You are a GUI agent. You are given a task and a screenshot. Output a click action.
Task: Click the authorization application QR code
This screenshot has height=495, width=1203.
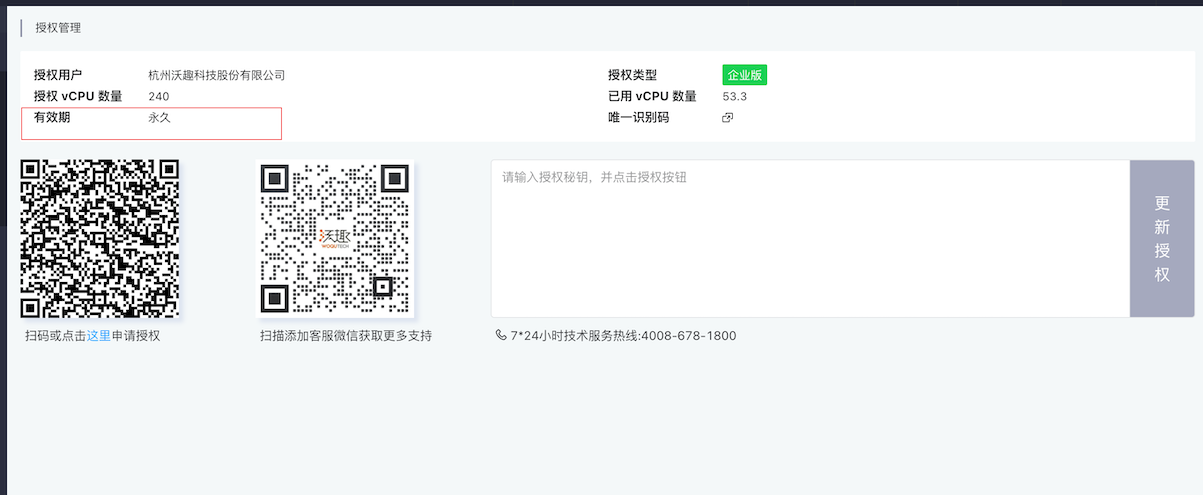(100, 239)
